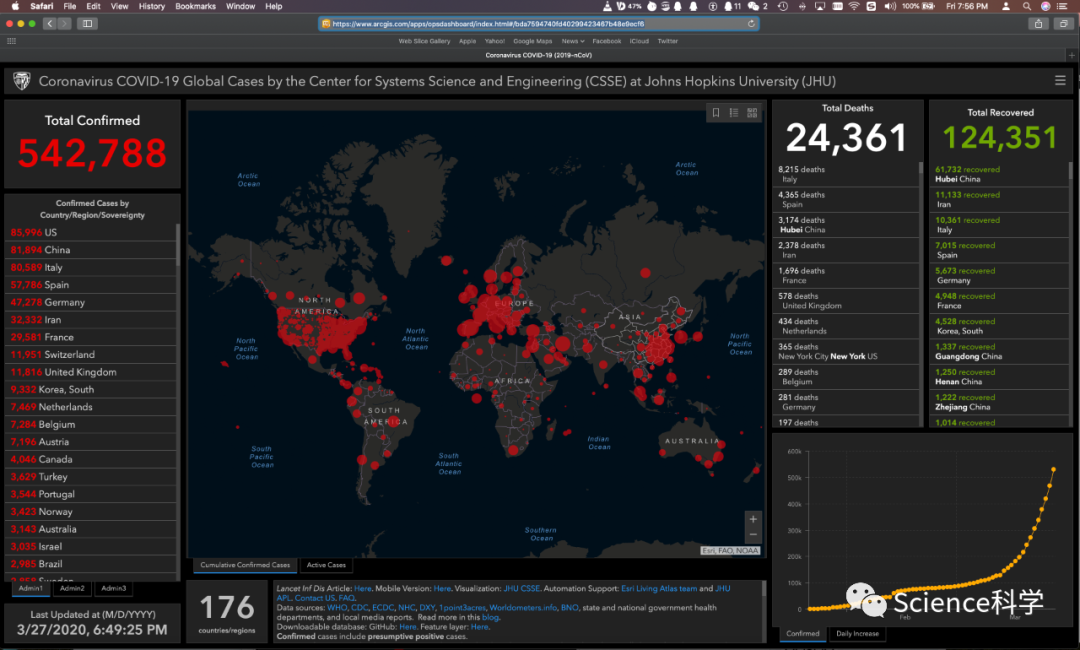Open the favorites grid icon
This screenshot has width=1080, height=650.
11,41
